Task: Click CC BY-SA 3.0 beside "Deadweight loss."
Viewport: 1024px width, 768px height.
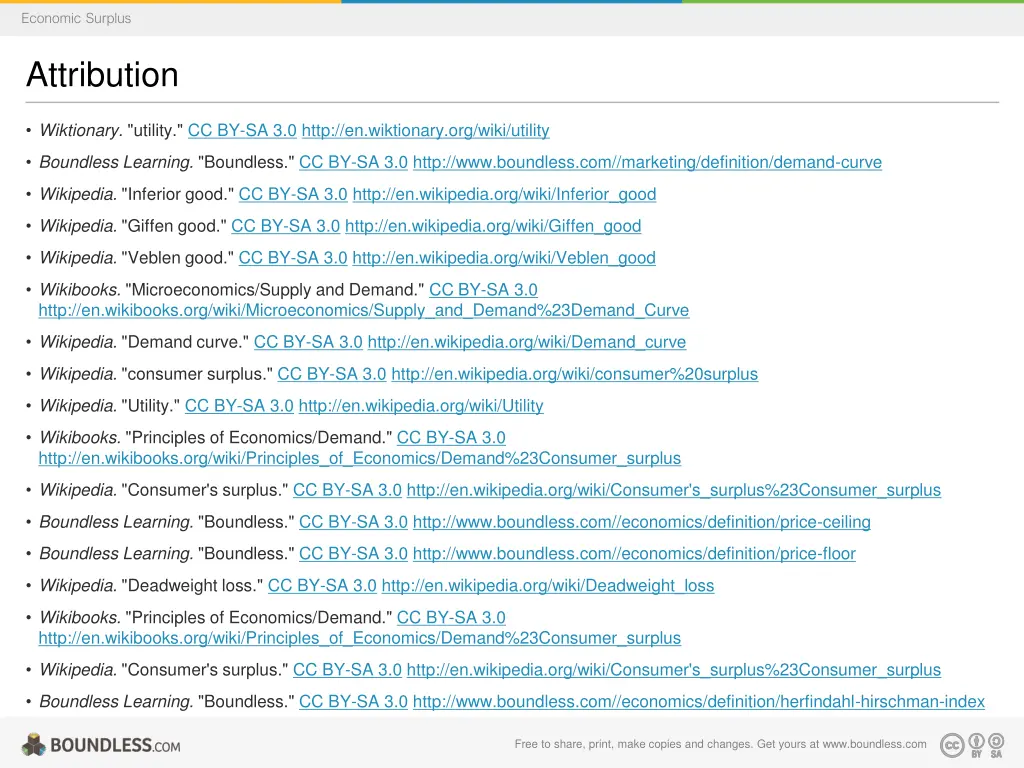Action: click(x=322, y=586)
